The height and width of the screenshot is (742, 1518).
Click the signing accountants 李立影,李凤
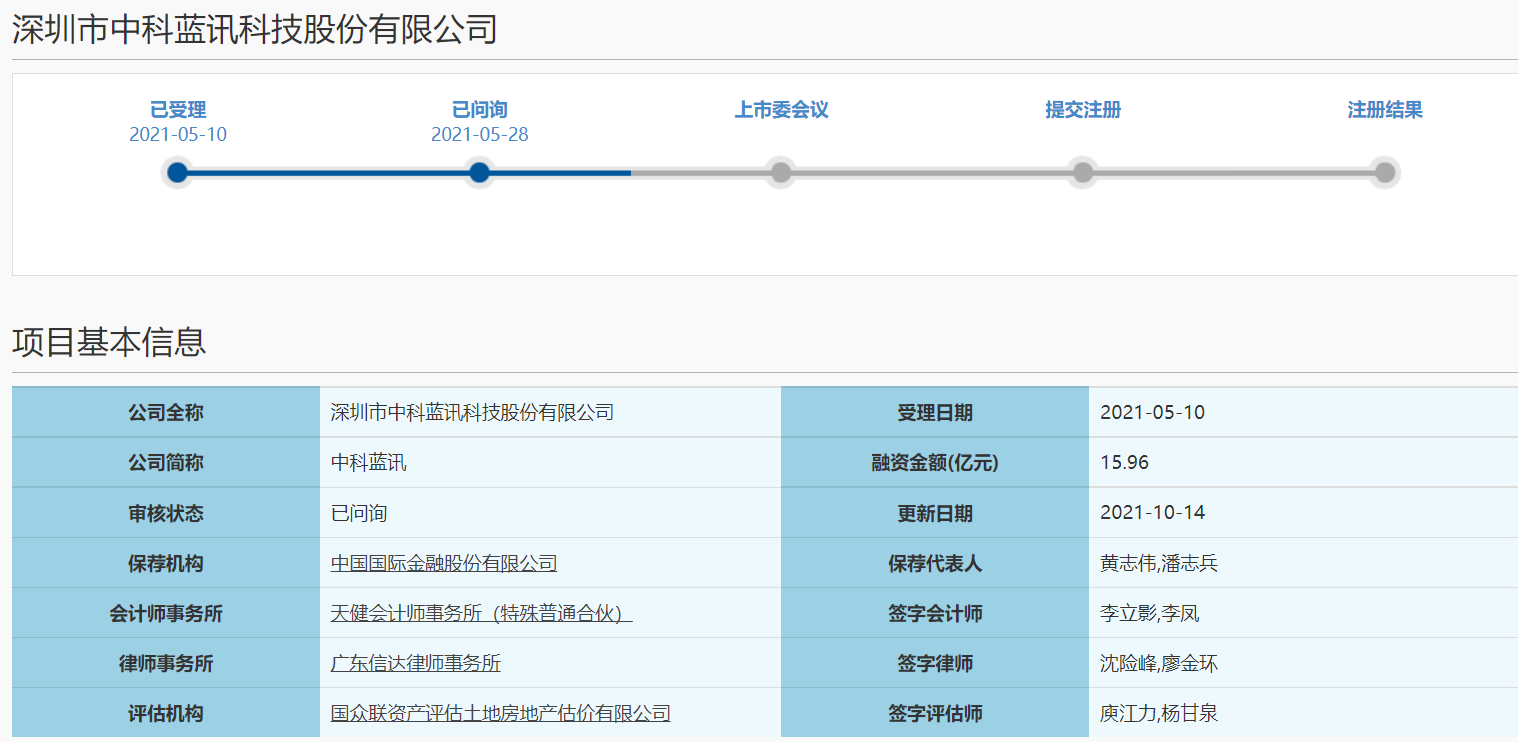coord(1149,613)
